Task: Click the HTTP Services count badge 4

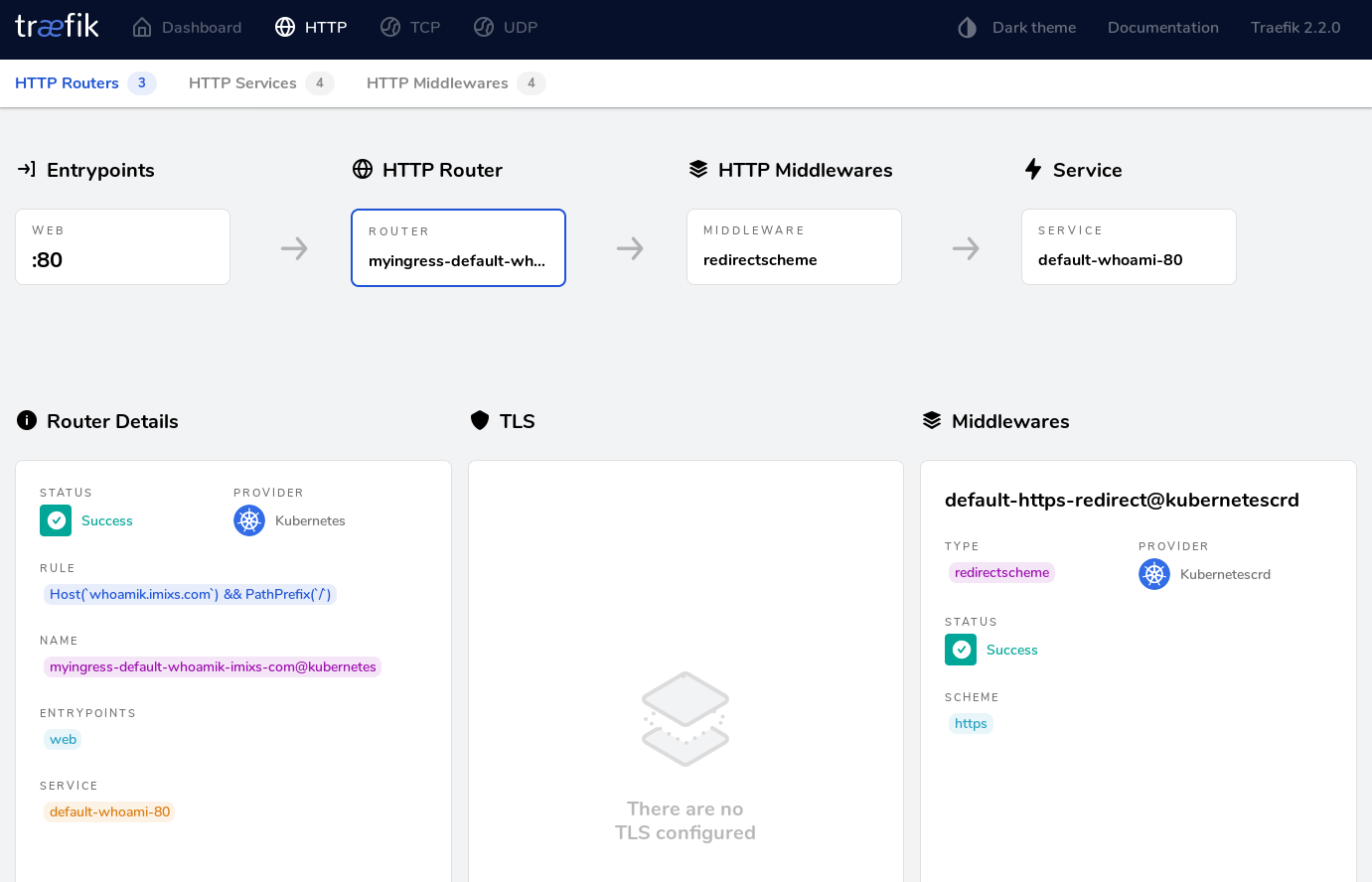Action: point(320,83)
